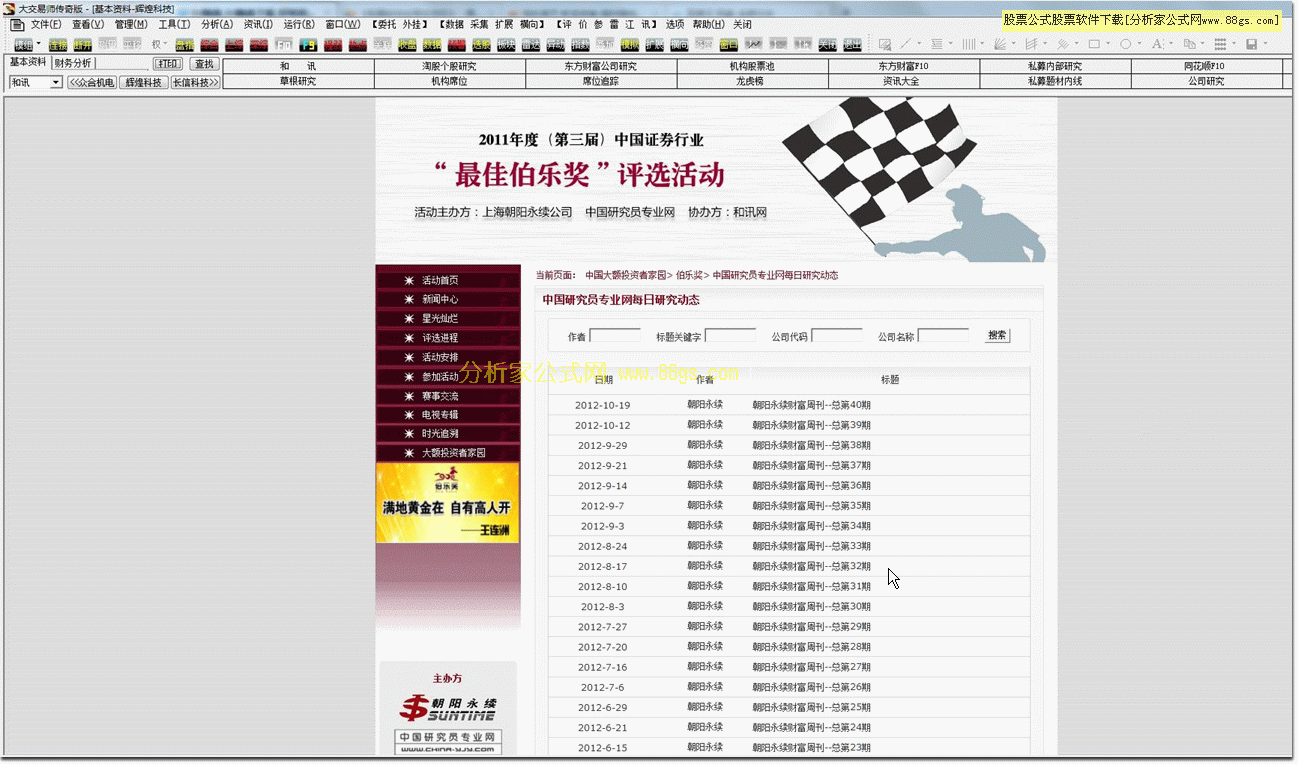Click the grid layout toolbar icon

pos(1220,44)
